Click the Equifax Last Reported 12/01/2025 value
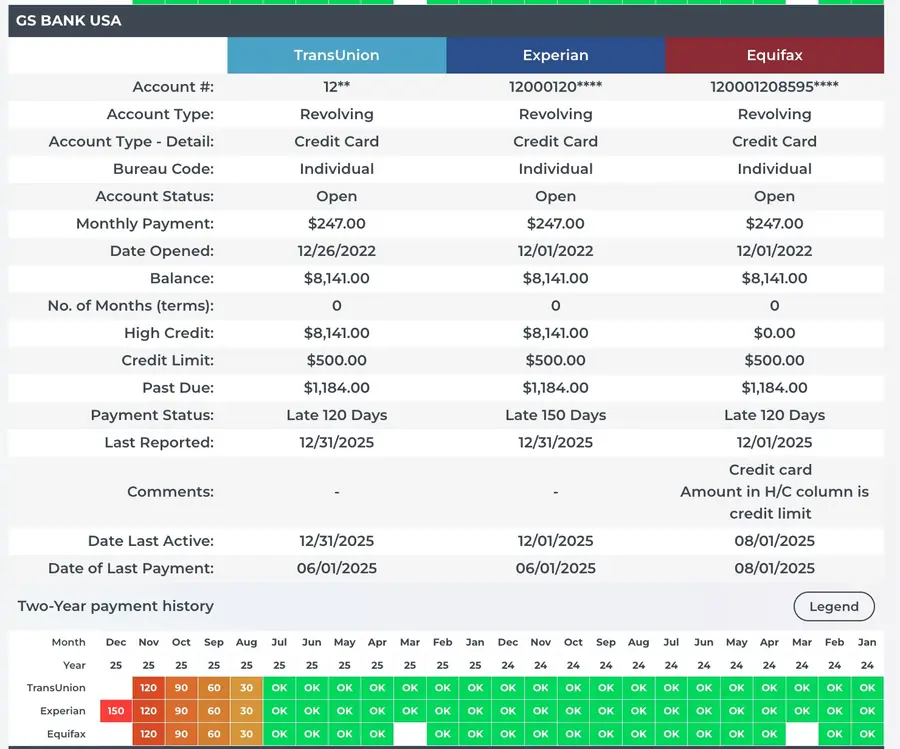Viewport: 900px width, 749px height. (x=774, y=443)
